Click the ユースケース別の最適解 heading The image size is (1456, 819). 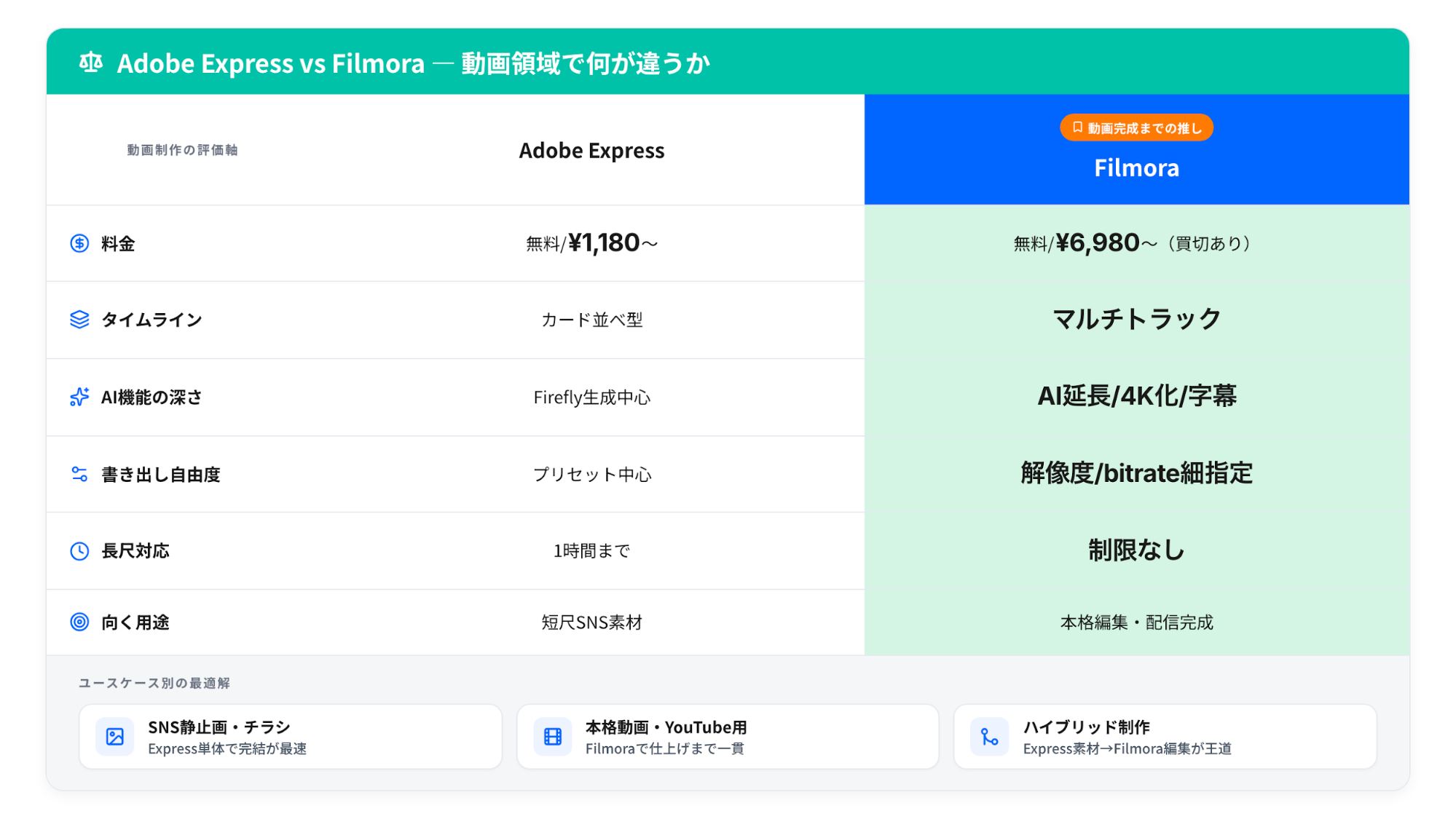pos(154,683)
